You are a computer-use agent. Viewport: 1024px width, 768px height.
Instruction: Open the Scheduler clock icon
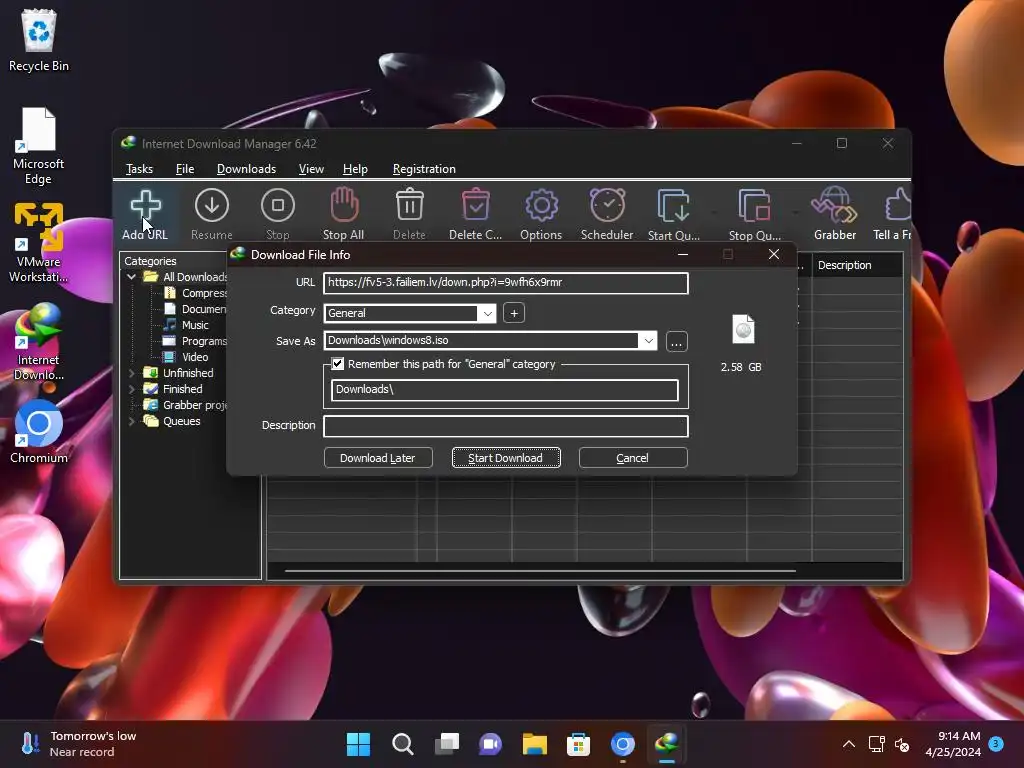[607, 207]
